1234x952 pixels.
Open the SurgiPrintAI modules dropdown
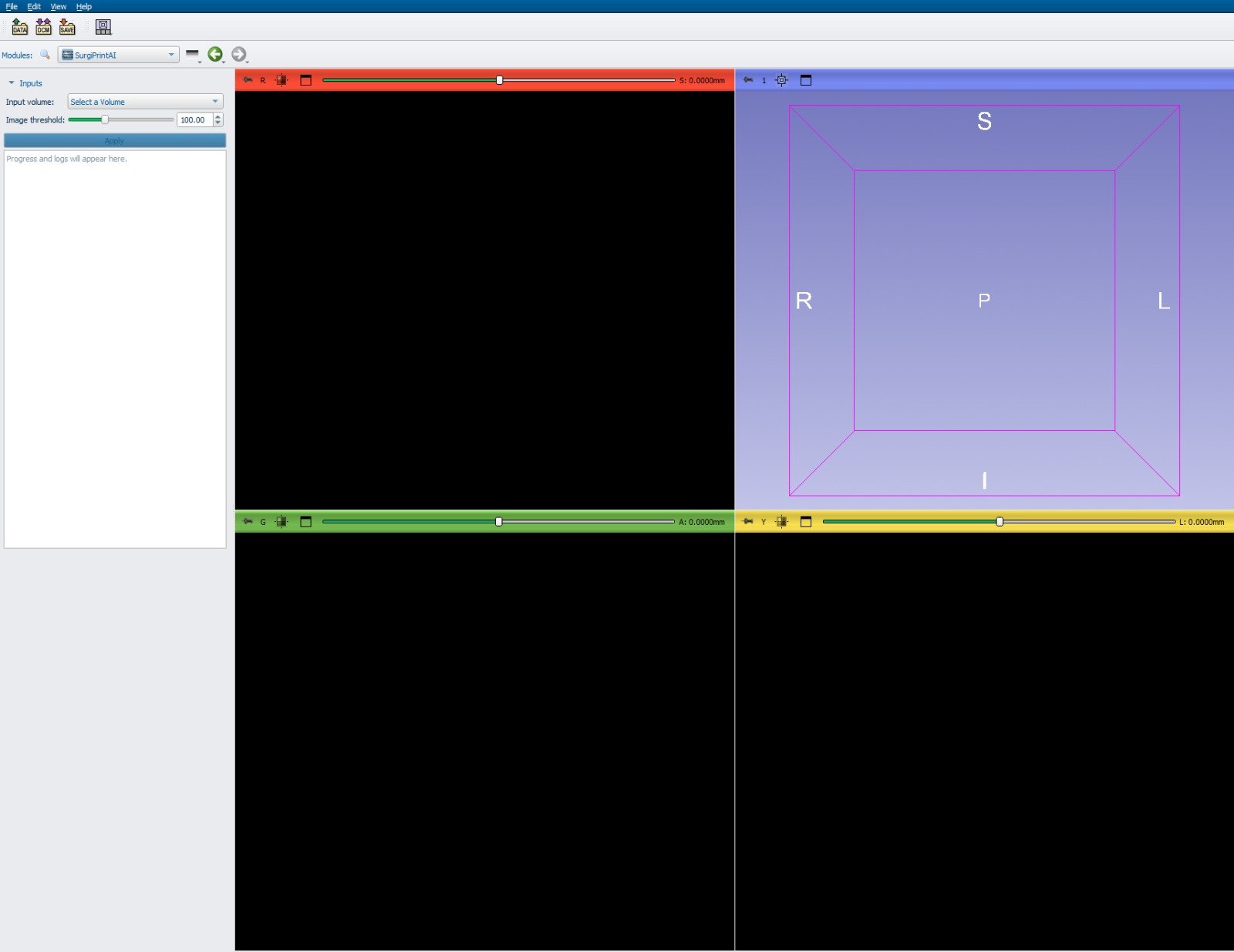click(x=118, y=56)
